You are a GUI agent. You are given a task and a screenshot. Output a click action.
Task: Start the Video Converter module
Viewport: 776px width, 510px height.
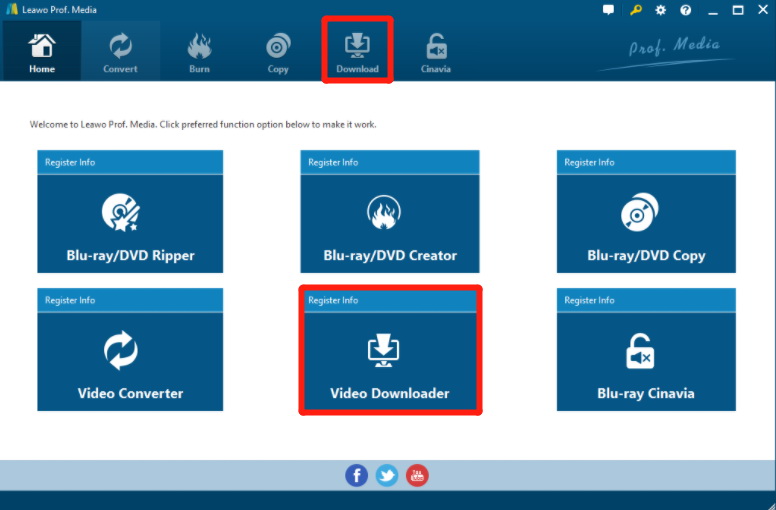[x=130, y=360]
